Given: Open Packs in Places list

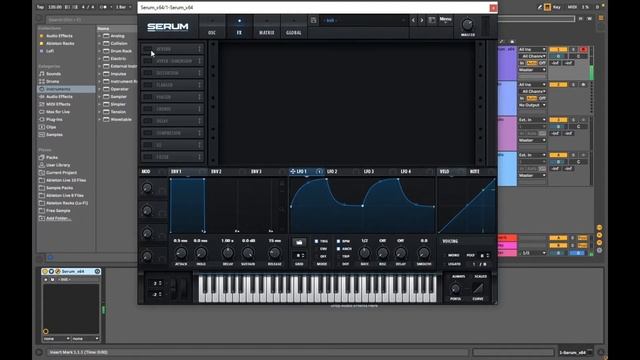Looking at the screenshot, I should pyautogui.click(x=52, y=158).
